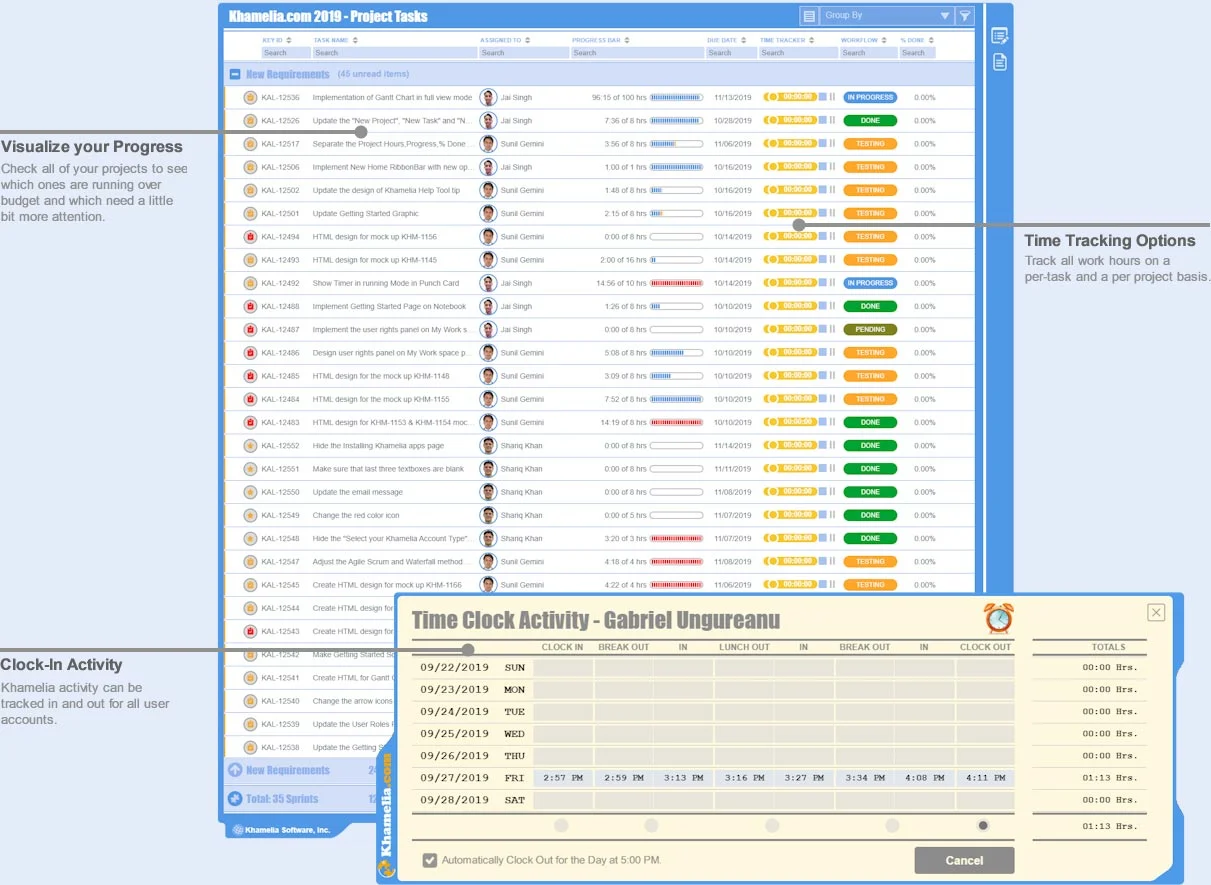
Task: Click the Search field under DUE DATE
Action: [731, 53]
